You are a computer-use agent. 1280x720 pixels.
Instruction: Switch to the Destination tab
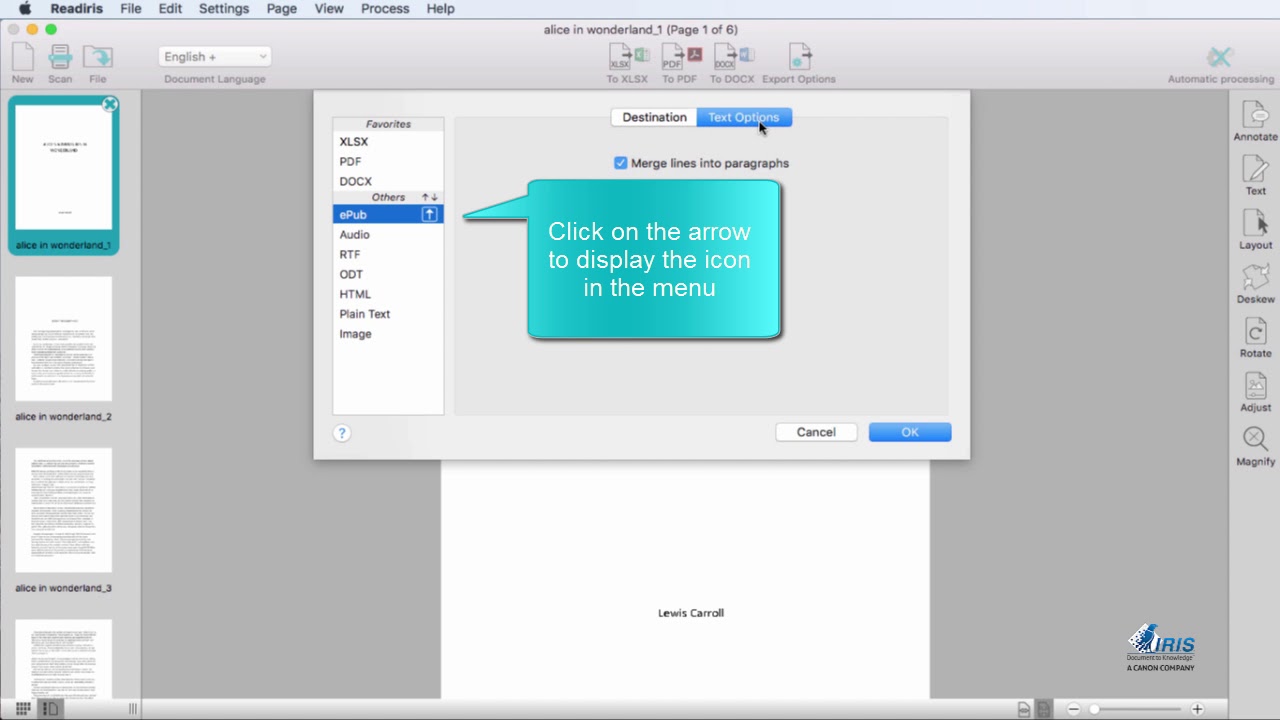click(654, 117)
